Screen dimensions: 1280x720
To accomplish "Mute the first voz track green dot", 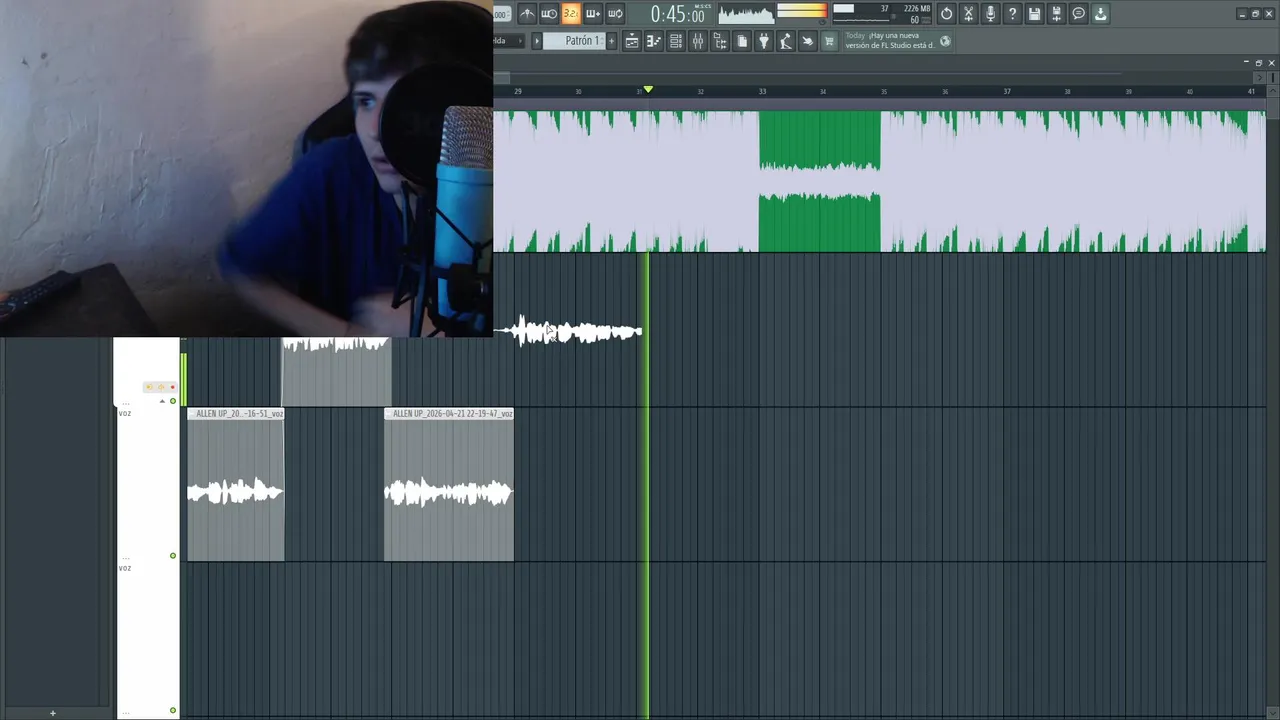I will click(173, 556).
